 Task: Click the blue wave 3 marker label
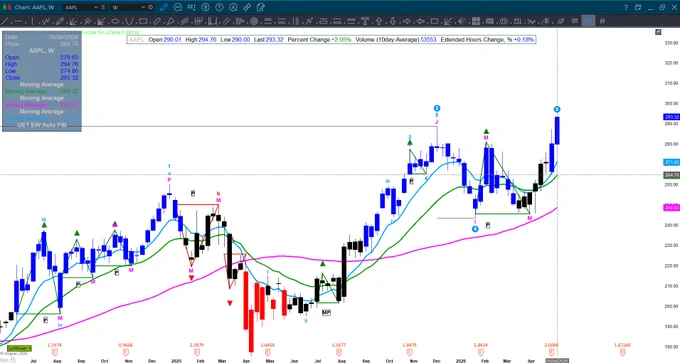(437, 108)
